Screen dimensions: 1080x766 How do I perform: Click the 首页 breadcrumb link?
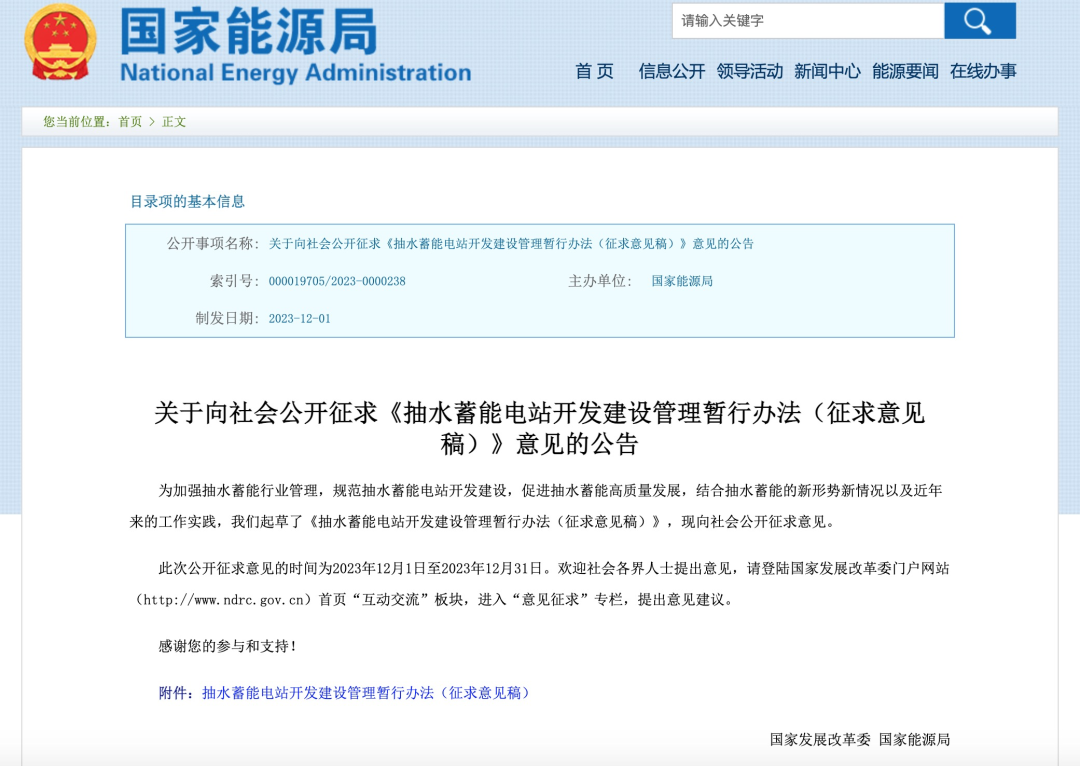pyautogui.click(x=130, y=122)
